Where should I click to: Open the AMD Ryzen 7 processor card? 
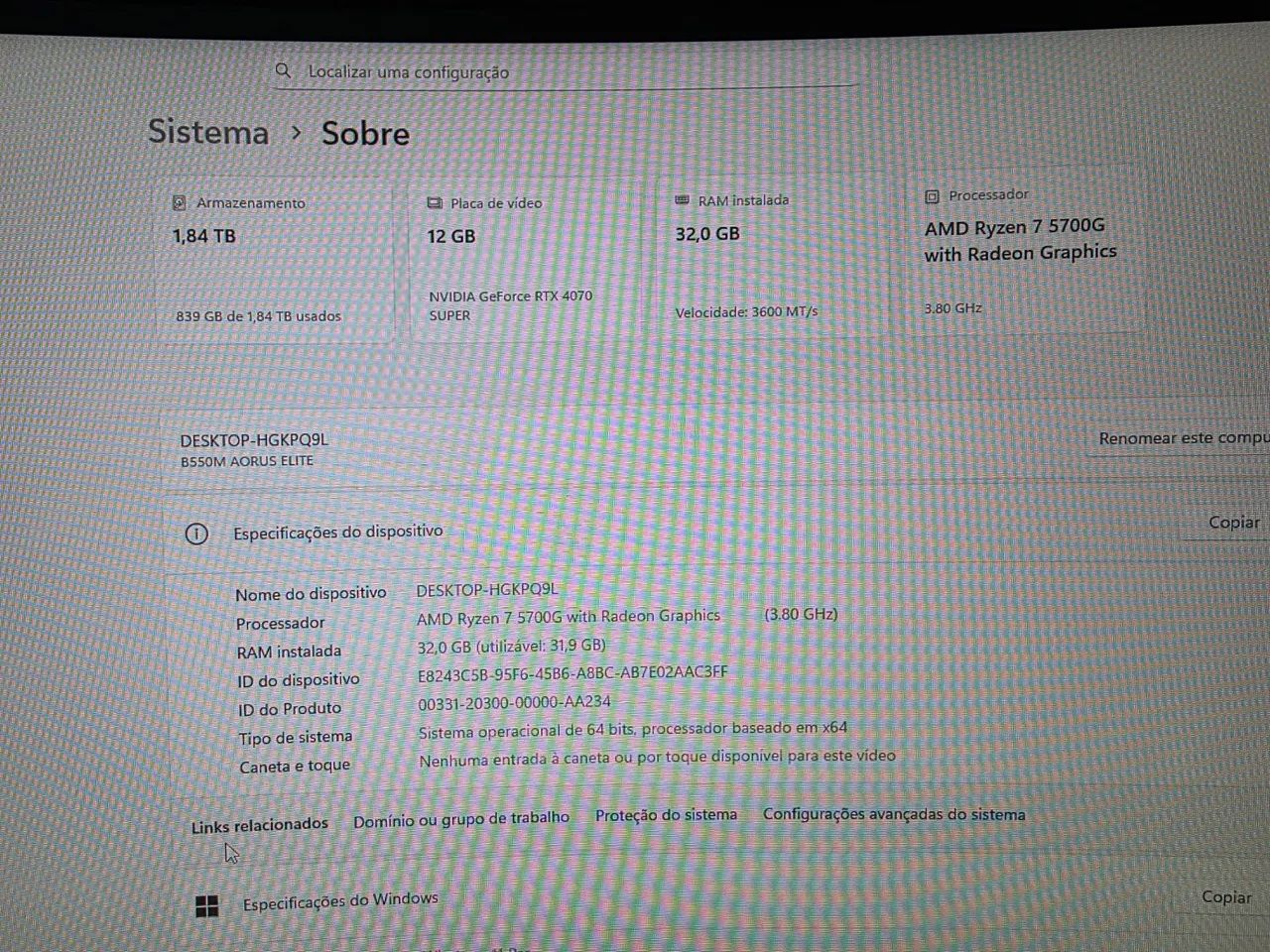(1022, 252)
